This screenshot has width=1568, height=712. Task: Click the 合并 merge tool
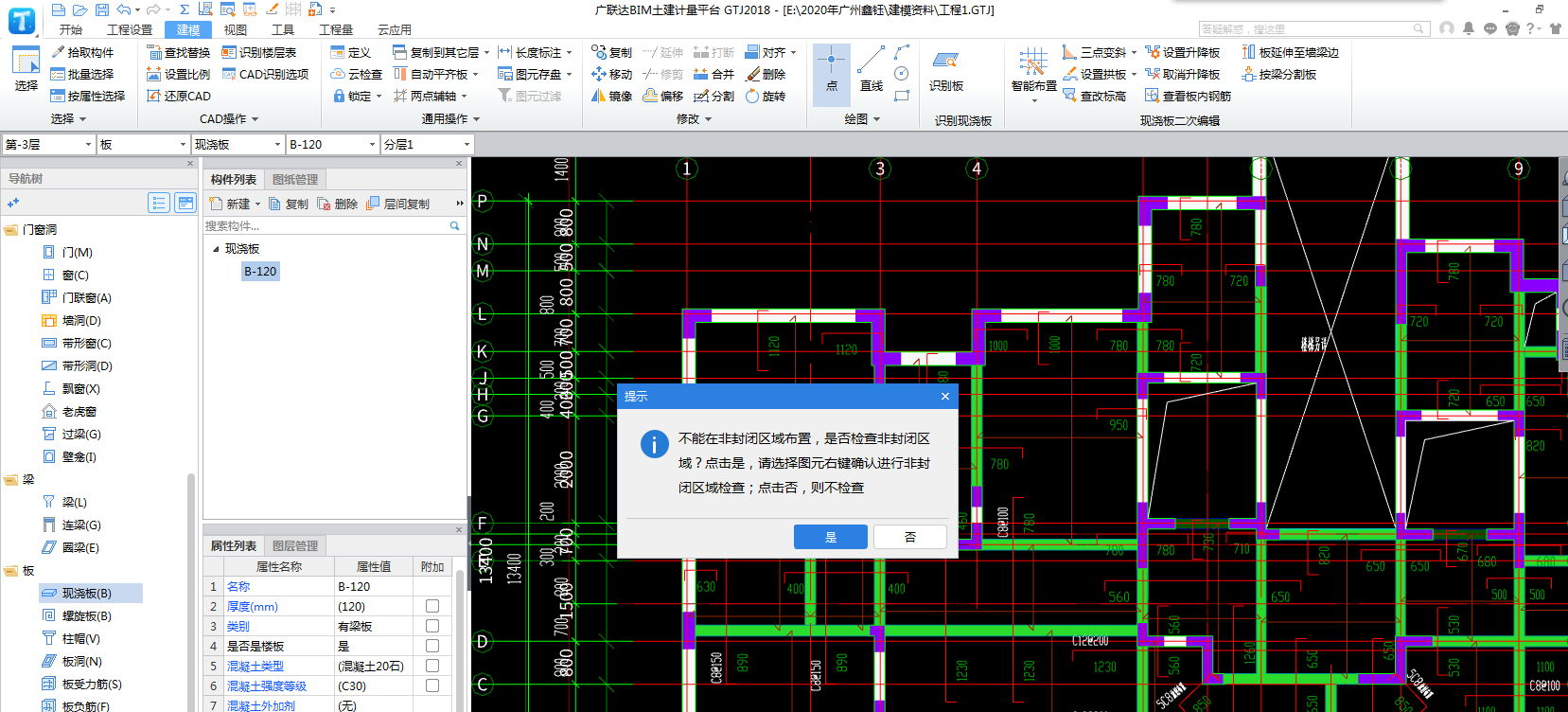[714, 74]
